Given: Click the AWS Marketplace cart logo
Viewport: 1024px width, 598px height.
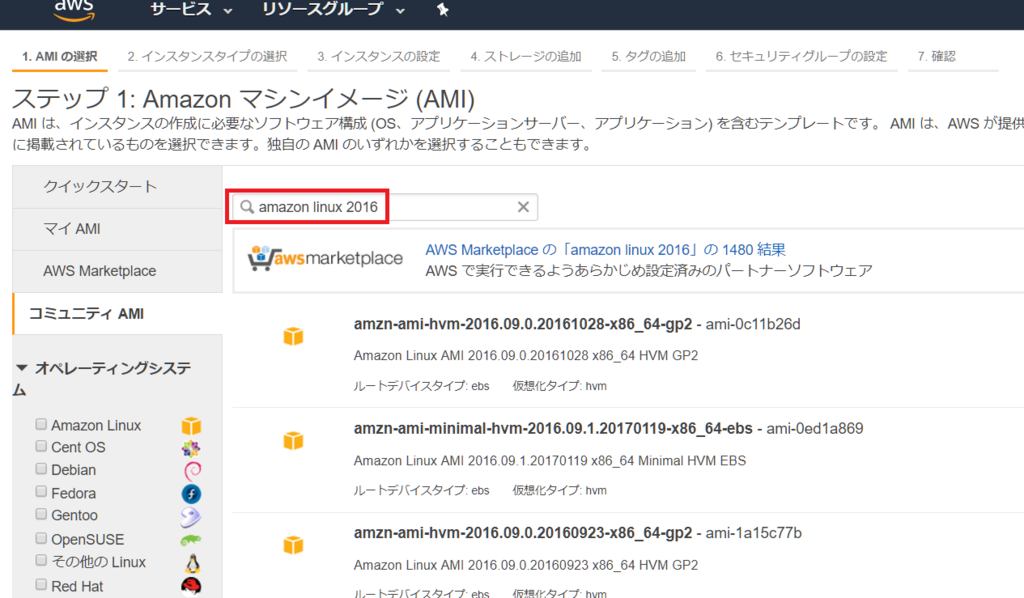Looking at the screenshot, I should click(325, 259).
